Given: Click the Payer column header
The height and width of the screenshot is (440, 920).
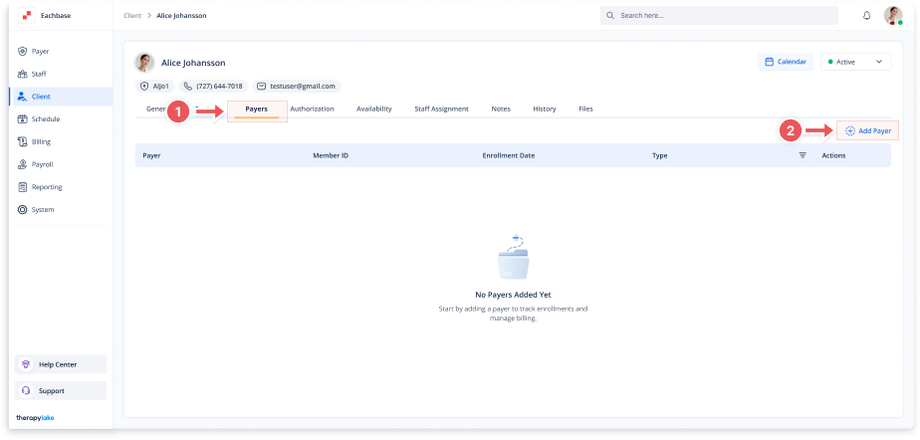Looking at the screenshot, I should pos(151,155).
